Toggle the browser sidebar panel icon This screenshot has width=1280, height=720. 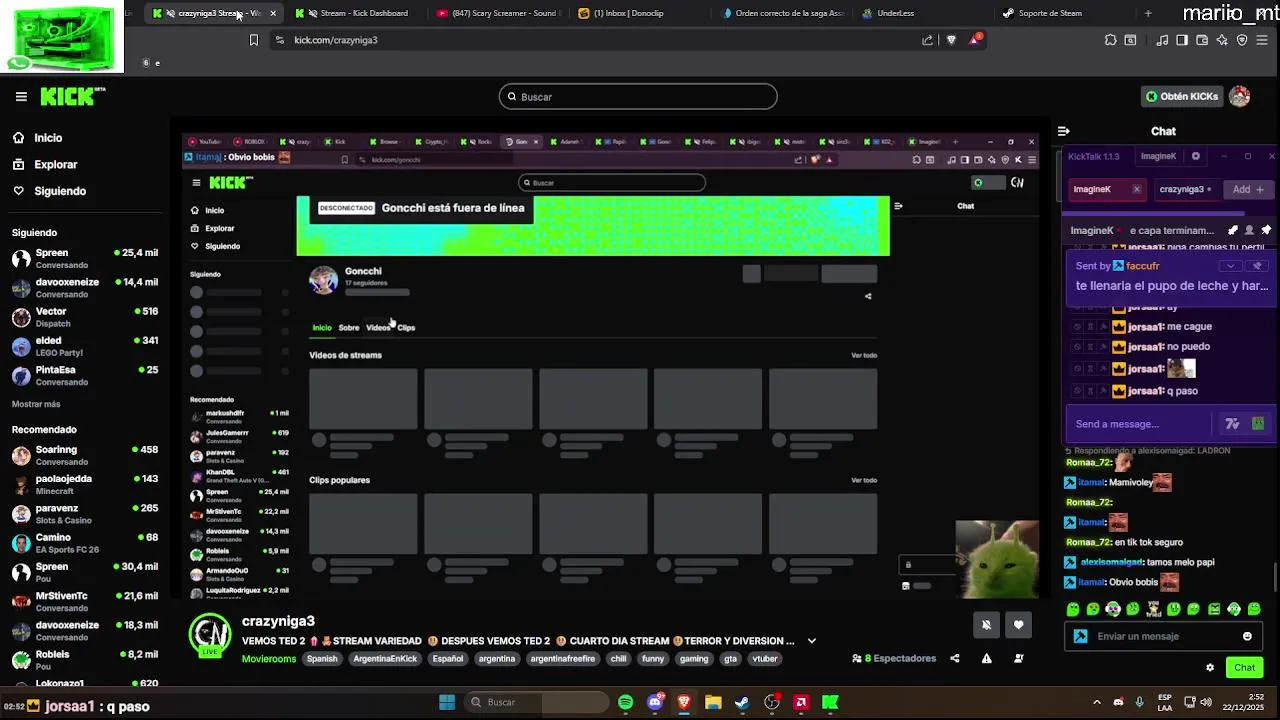[1182, 40]
